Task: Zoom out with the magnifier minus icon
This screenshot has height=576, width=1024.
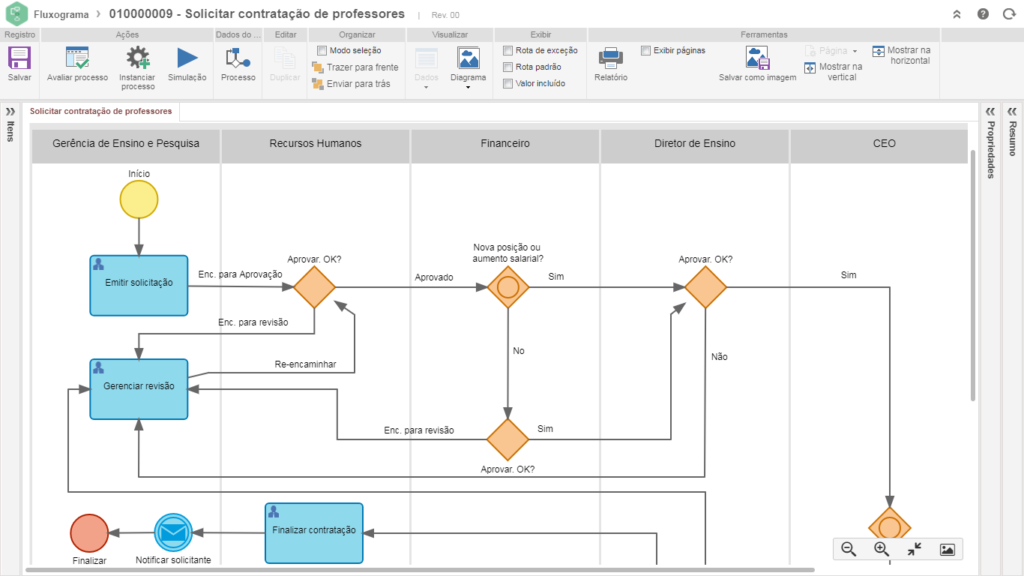Action: 848,549
